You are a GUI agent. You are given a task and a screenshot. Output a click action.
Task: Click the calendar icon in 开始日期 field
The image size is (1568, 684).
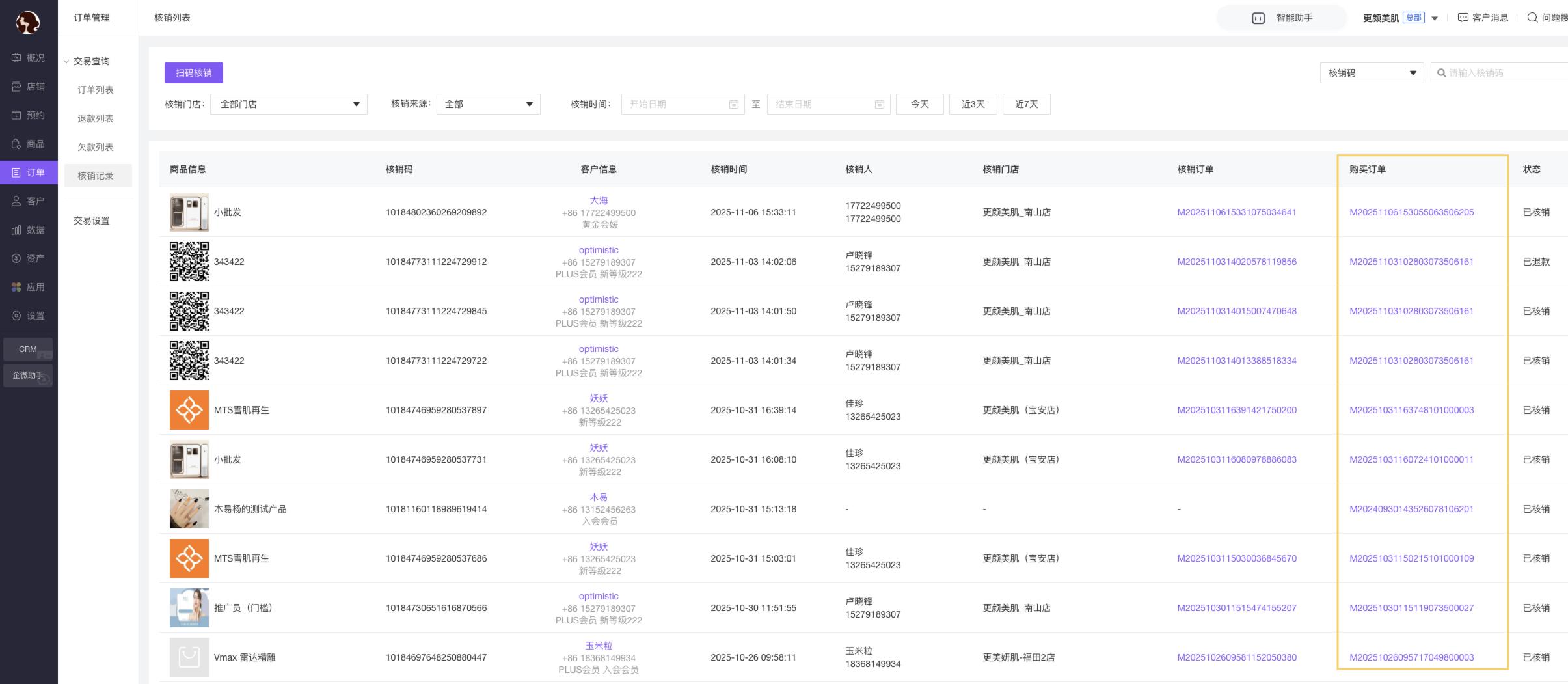pos(733,104)
